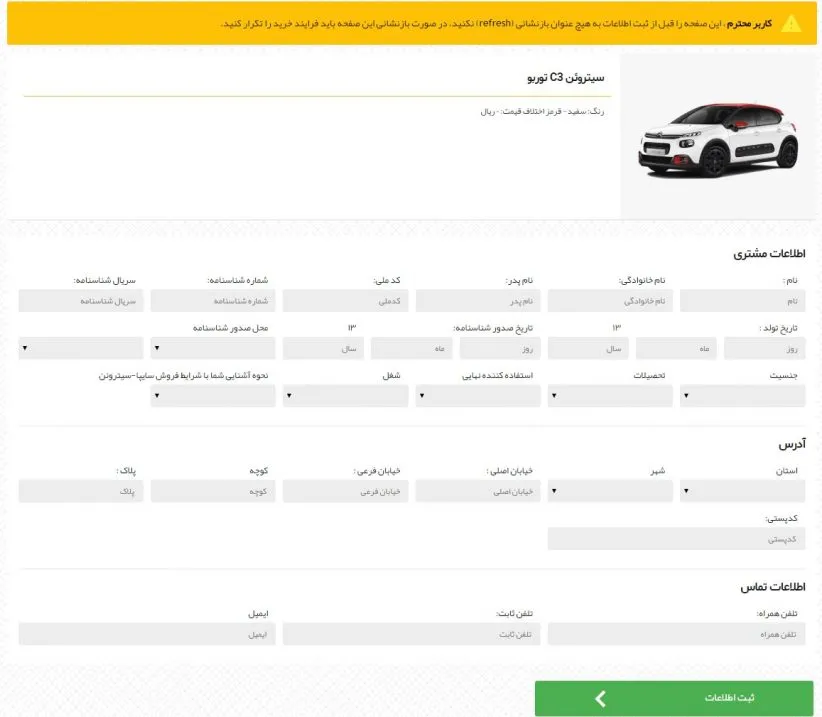Open the جنسیت (gender) dropdown
Screen dimensions: 822x717
coord(742,396)
